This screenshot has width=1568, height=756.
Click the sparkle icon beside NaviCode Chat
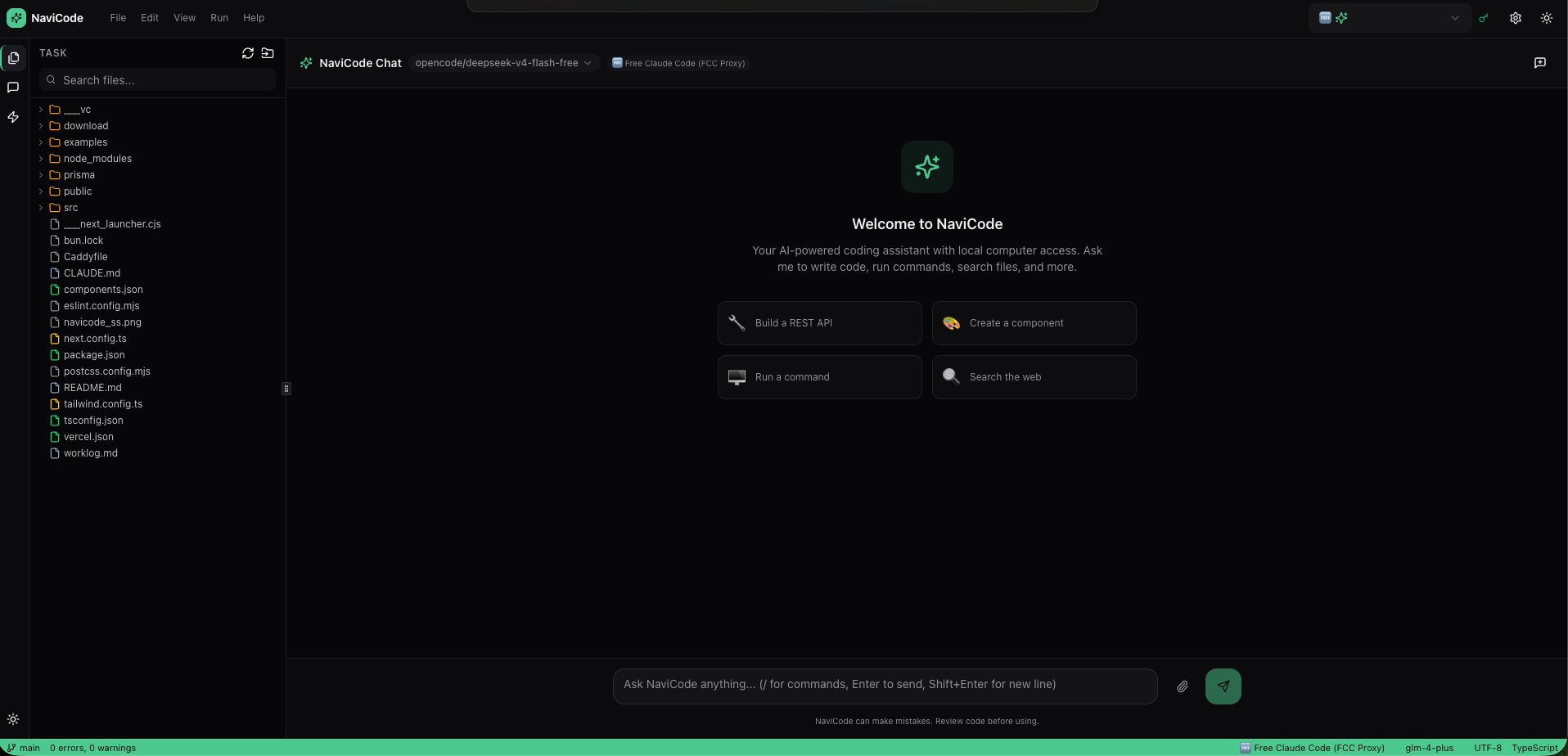[306, 63]
